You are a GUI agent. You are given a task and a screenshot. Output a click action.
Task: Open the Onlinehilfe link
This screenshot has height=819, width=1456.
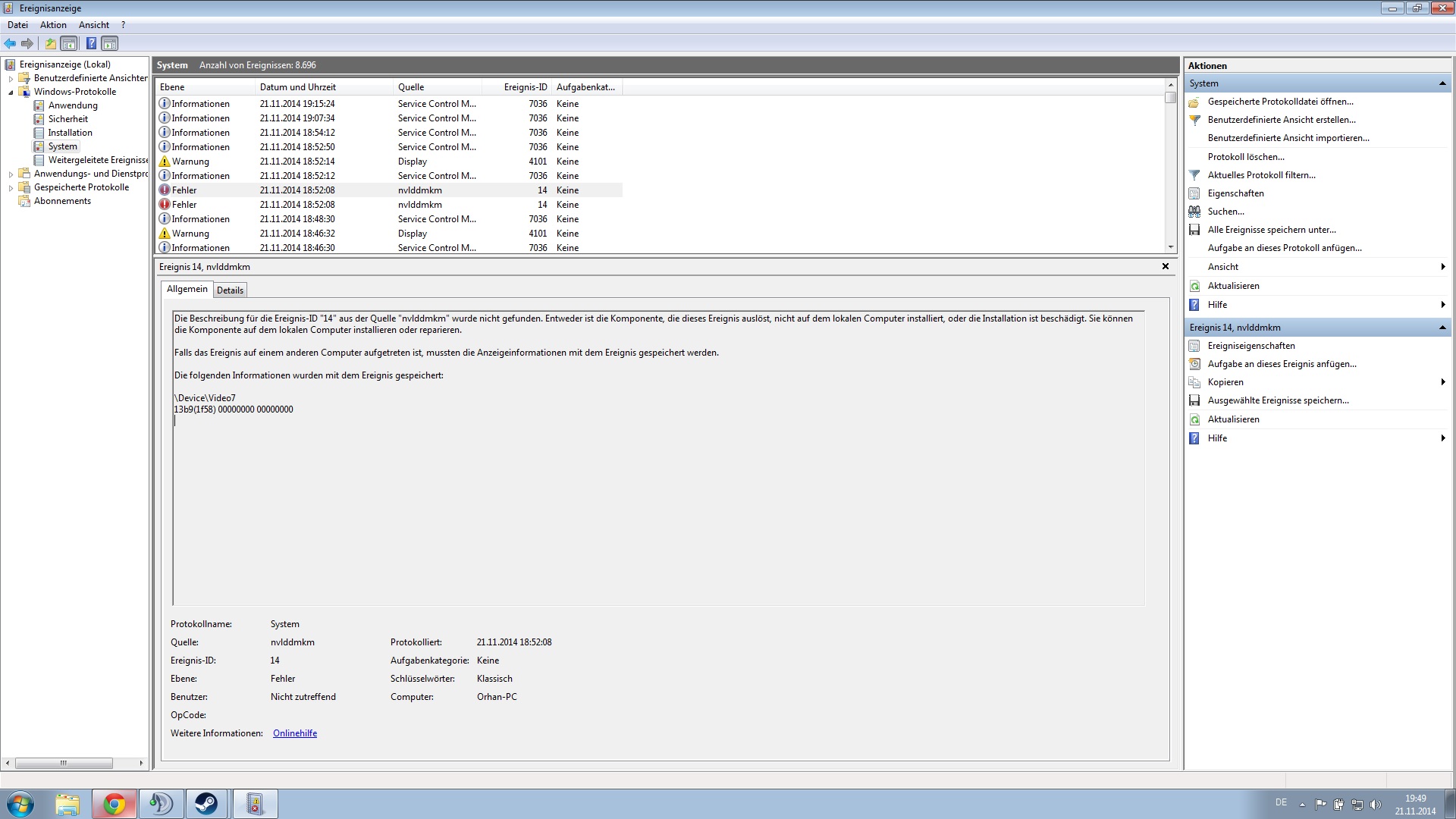[295, 733]
